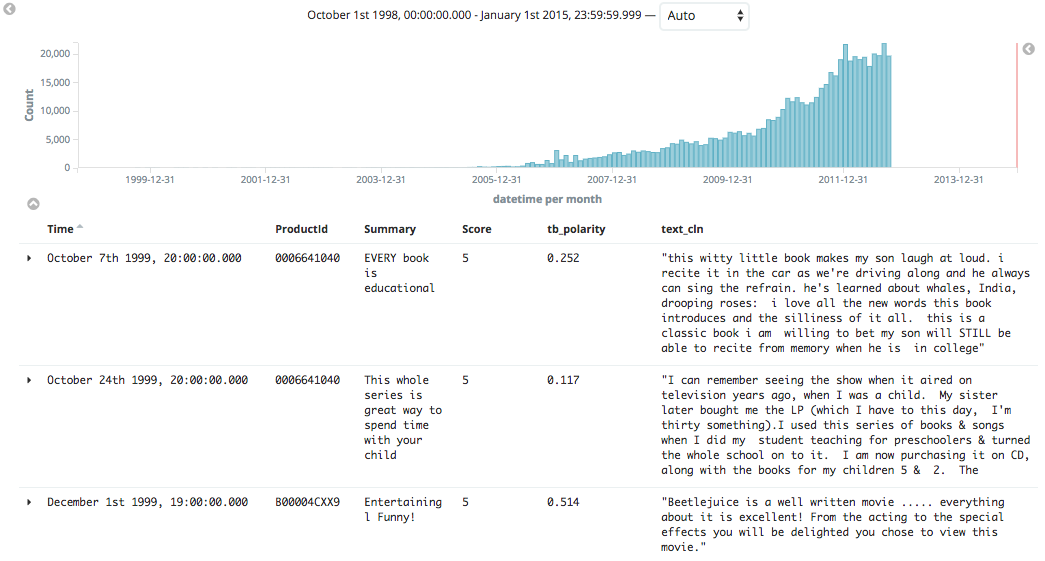Open the Auto interval dropdown
The image size is (1045, 561).
tap(704, 16)
